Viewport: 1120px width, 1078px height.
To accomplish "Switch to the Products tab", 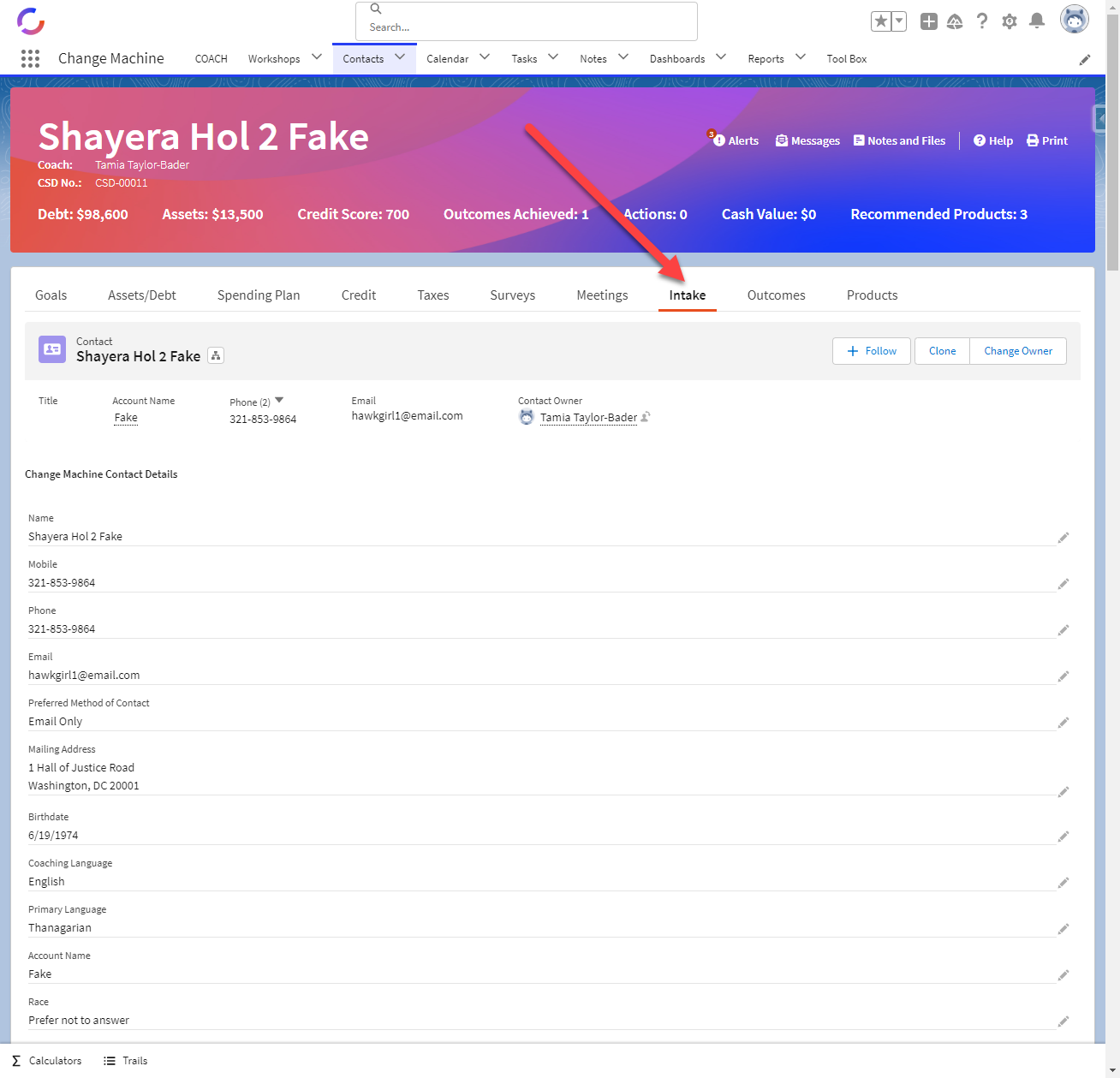I will (873, 295).
